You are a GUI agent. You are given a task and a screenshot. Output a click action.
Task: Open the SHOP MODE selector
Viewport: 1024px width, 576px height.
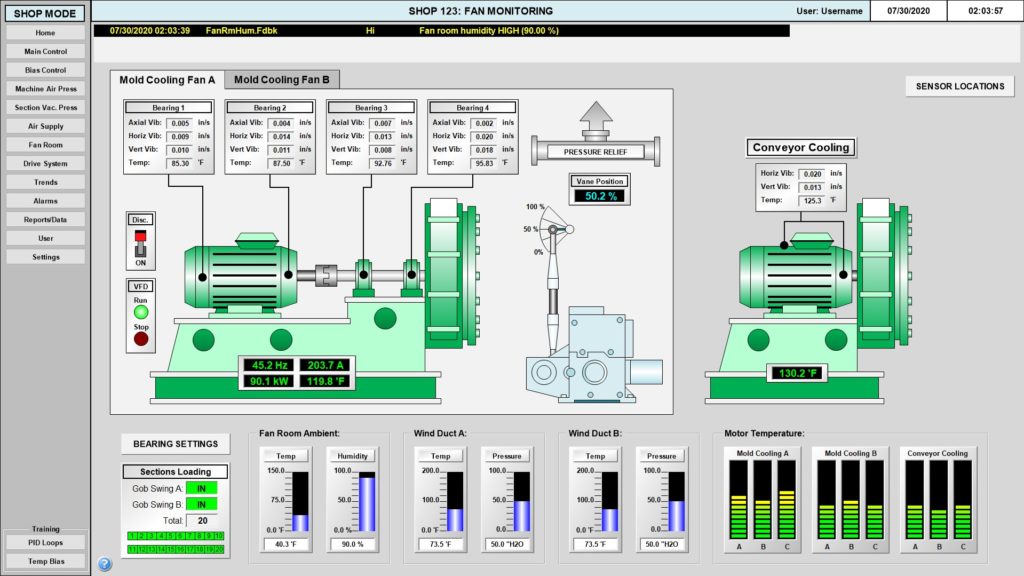coord(44,13)
